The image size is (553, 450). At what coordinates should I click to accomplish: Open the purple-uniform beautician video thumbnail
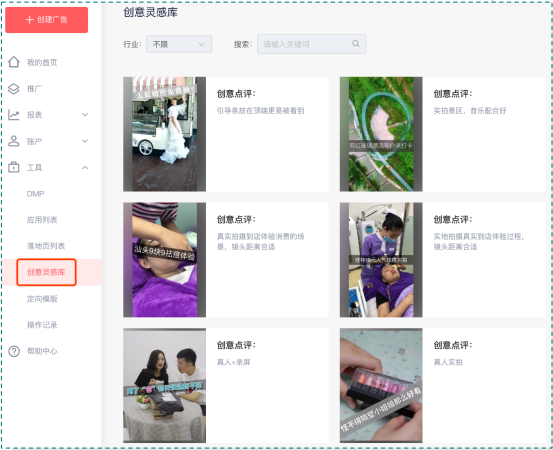click(381, 260)
